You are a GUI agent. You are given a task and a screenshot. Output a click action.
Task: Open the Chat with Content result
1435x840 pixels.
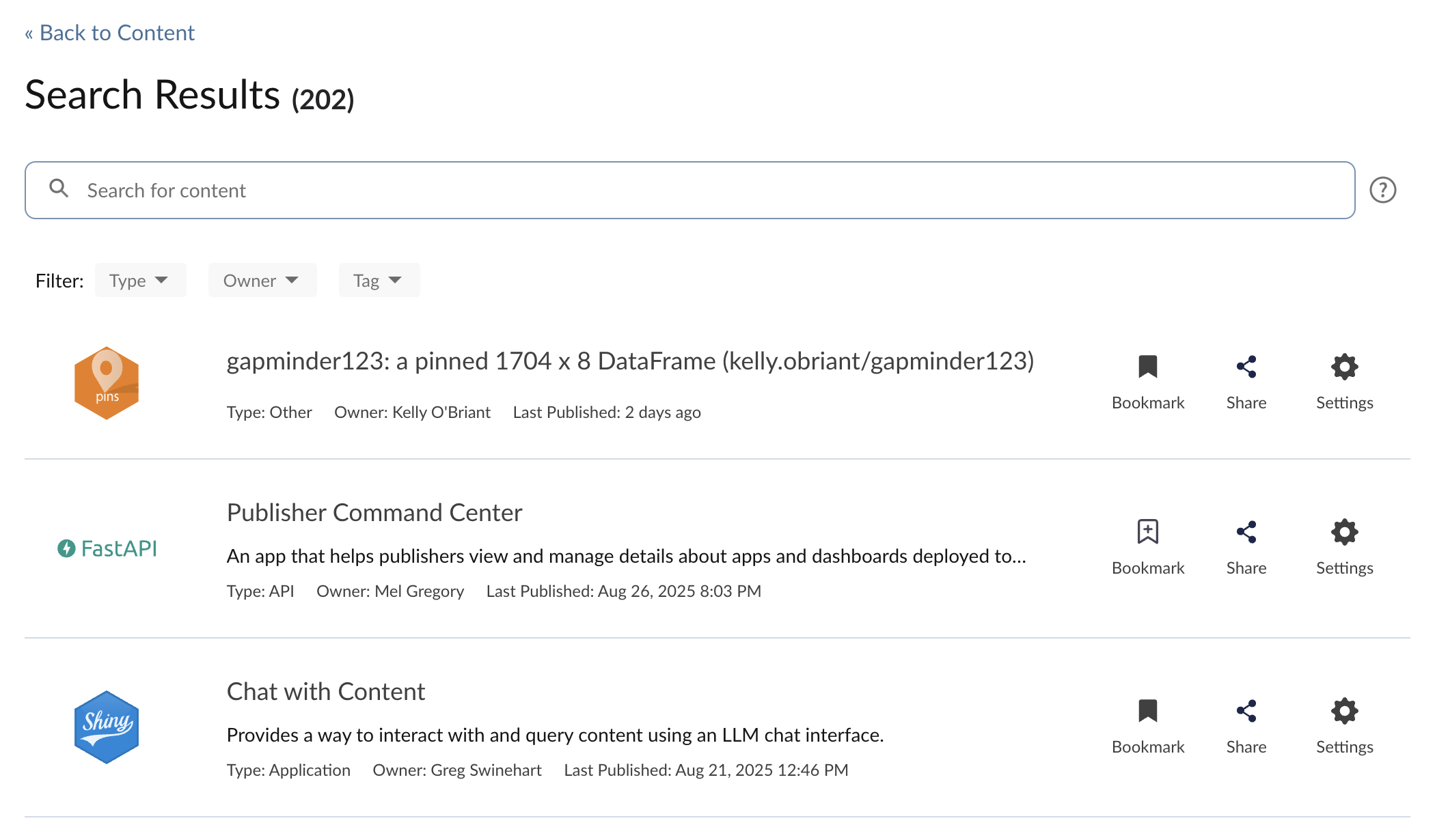click(x=326, y=691)
